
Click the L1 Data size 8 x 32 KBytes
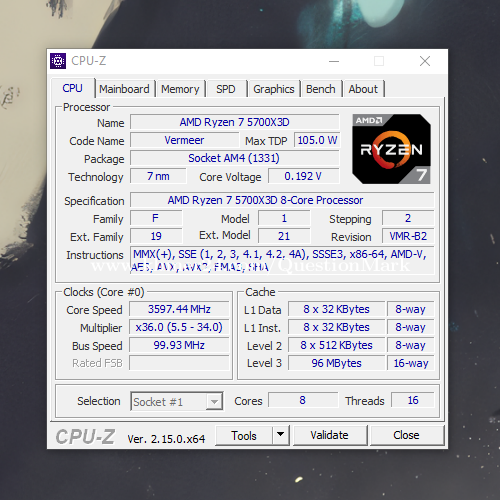(x=336, y=309)
